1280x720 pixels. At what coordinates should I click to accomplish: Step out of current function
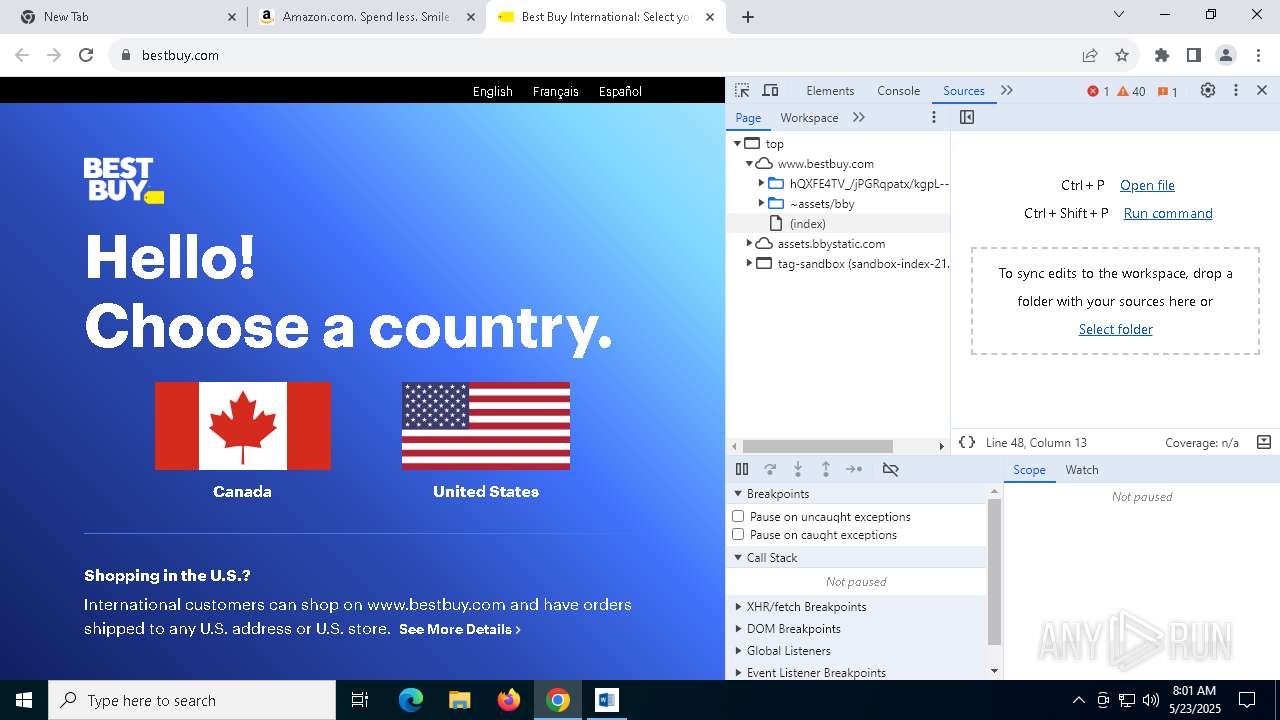826,469
